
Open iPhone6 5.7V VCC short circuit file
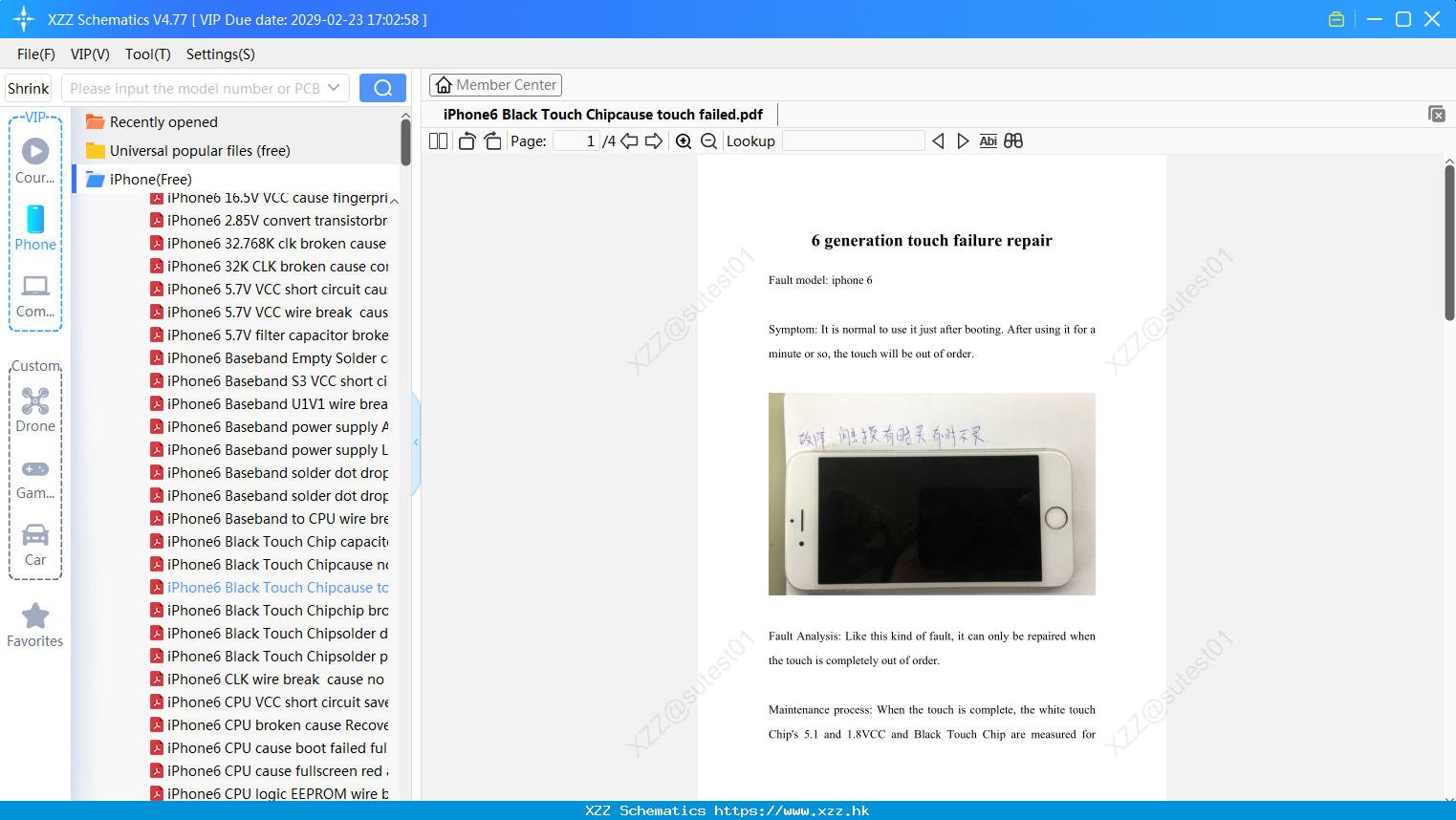click(270, 290)
